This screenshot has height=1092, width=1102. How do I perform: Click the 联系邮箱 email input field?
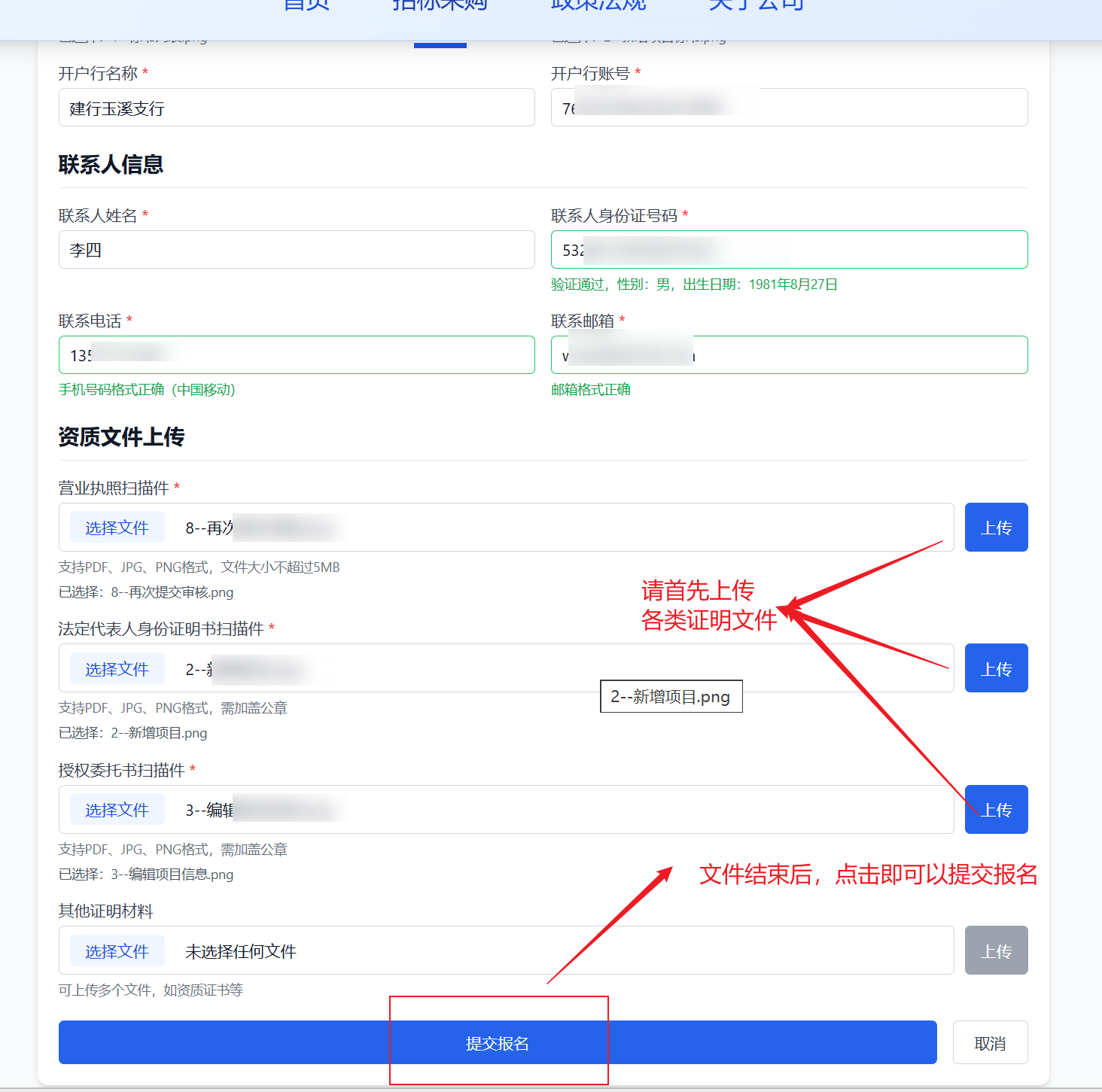789,354
